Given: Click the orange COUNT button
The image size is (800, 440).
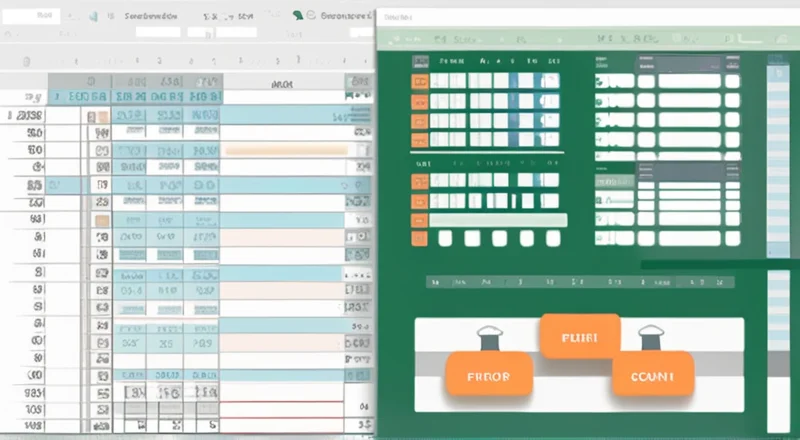Looking at the screenshot, I should pyautogui.click(x=652, y=377).
